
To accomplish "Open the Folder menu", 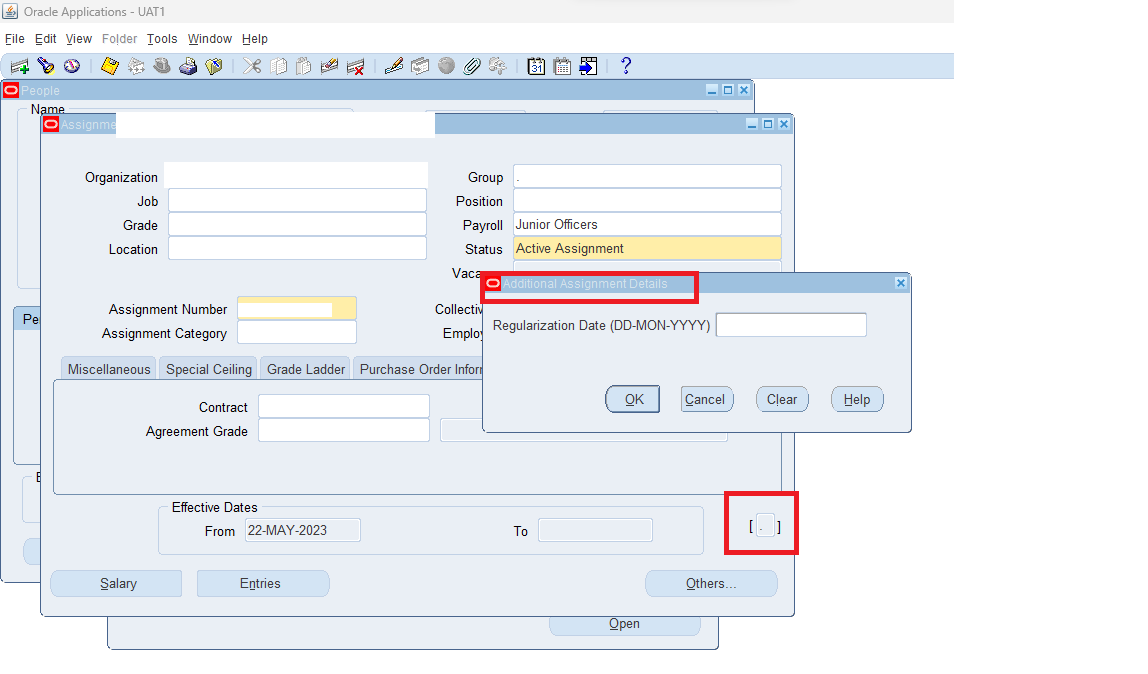I will point(119,38).
